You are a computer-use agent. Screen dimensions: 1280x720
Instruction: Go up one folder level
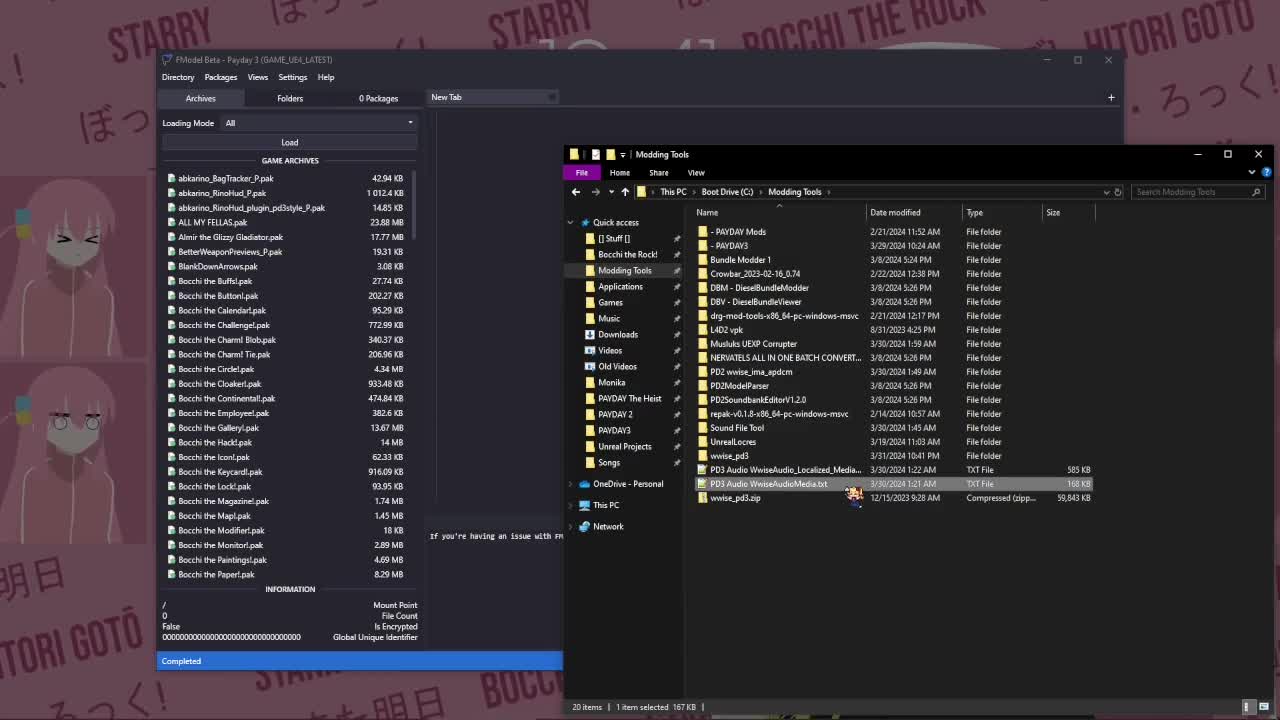tap(625, 192)
